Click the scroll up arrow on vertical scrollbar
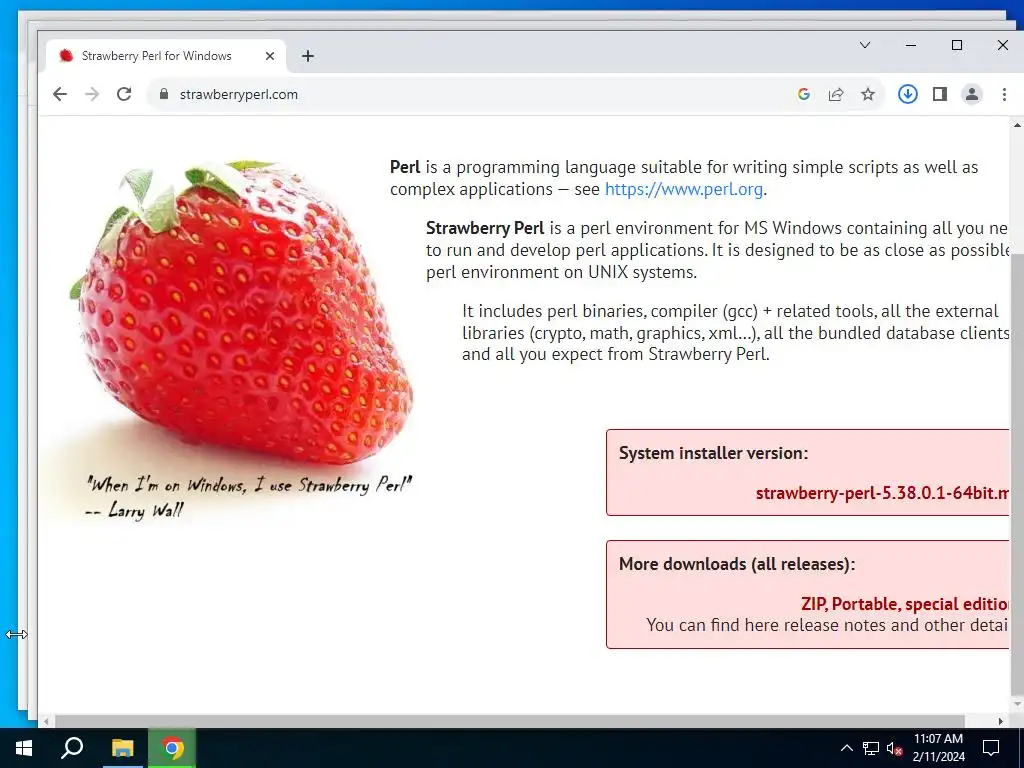Screen dimensions: 1024x768 [1017, 124]
